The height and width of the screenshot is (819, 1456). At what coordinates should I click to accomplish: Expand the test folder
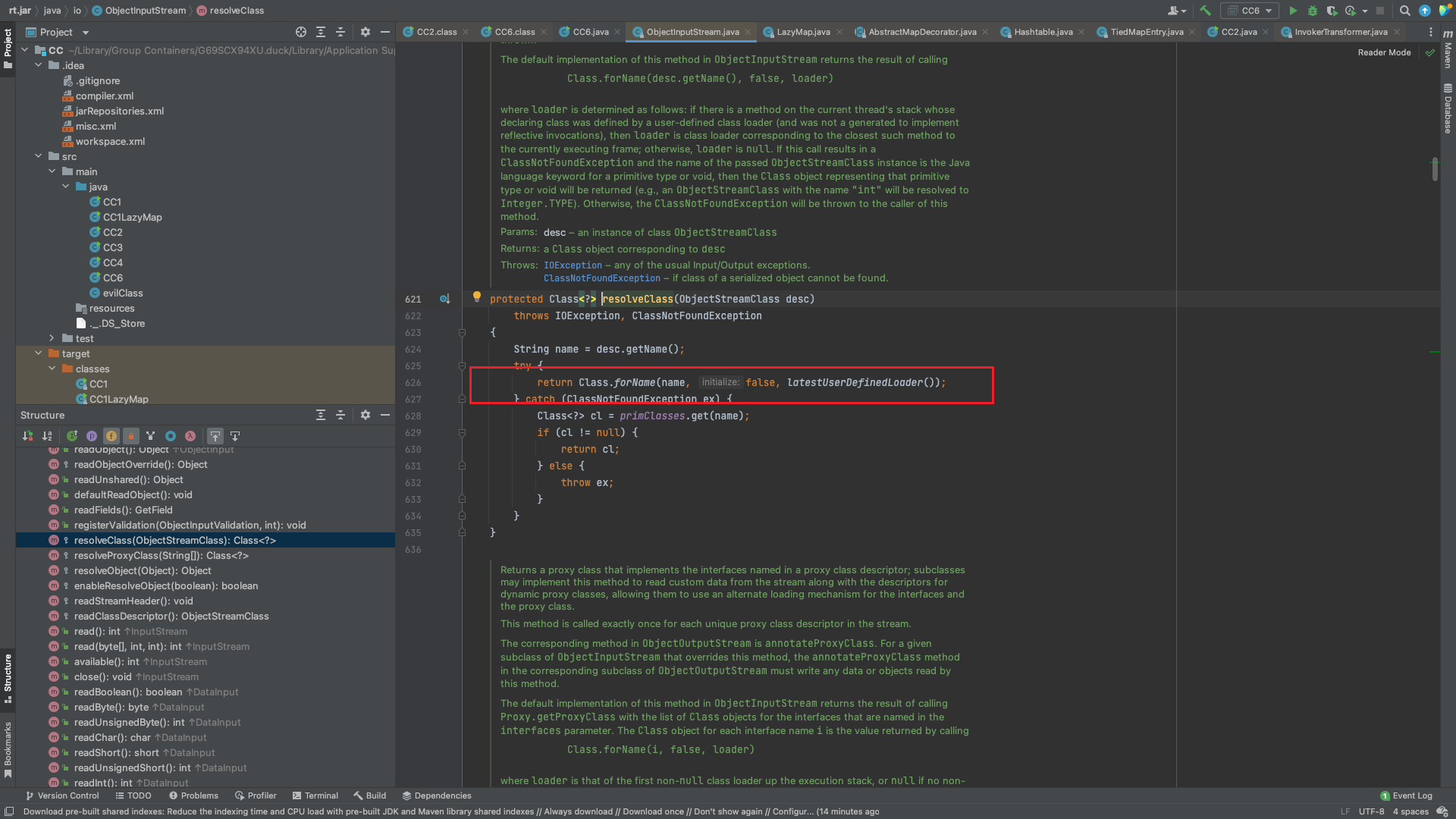52,338
